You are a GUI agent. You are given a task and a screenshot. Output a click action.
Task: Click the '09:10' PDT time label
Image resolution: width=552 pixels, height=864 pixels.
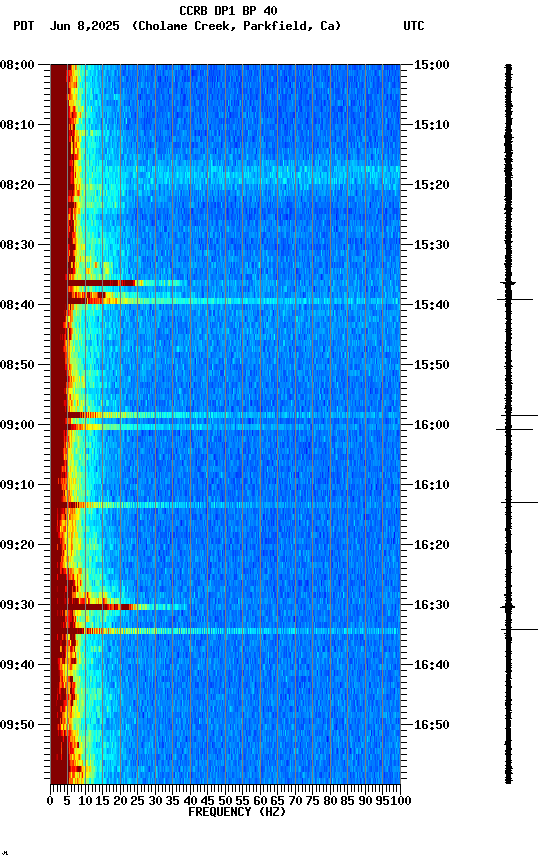(x=17, y=485)
